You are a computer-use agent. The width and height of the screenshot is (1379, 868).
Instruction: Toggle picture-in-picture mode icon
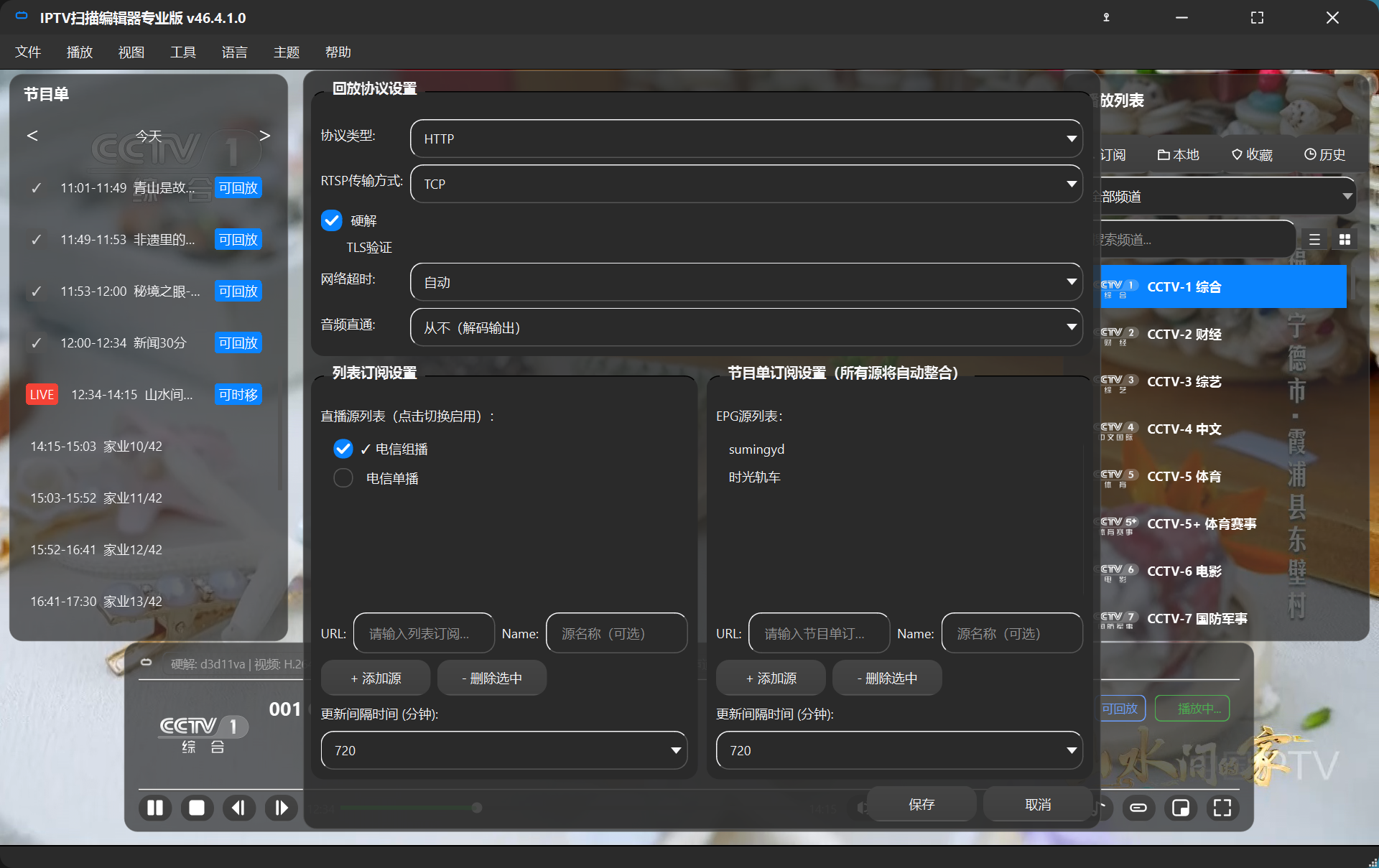[1180, 808]
